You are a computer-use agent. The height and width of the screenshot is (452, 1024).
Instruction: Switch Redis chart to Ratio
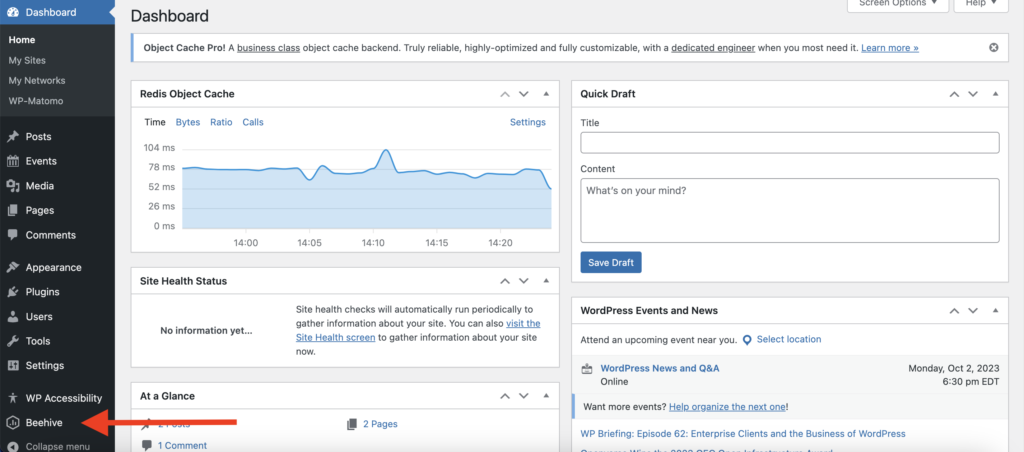pos(221,122)
